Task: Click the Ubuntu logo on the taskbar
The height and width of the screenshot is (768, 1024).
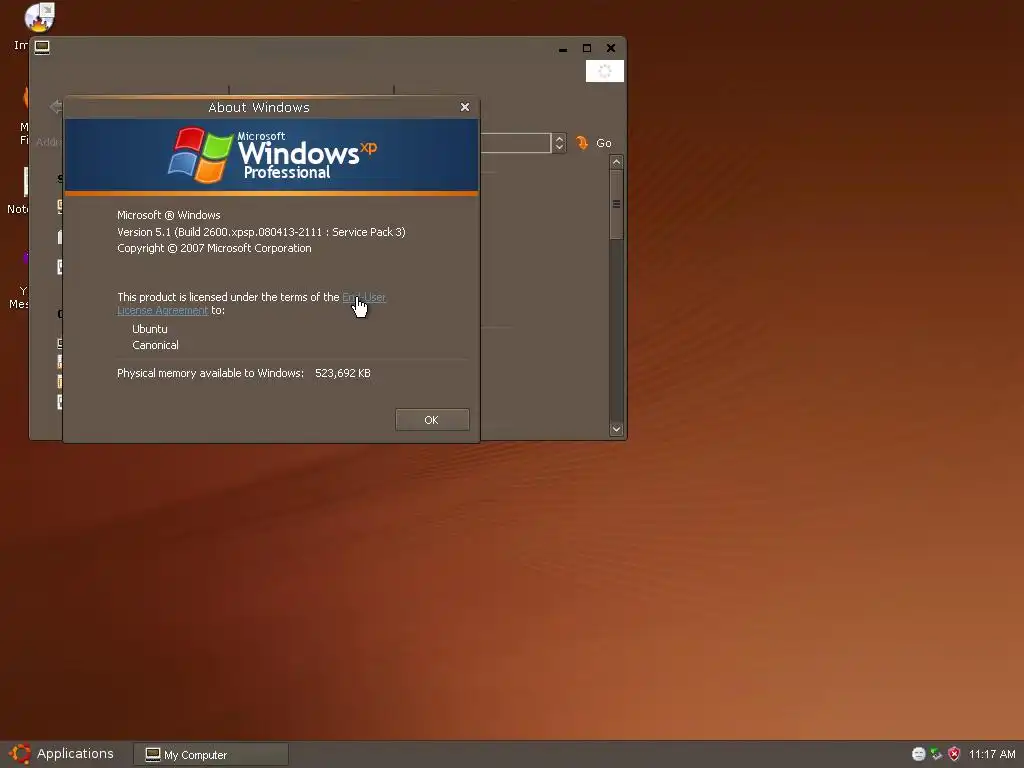Action: coord(20,754)
